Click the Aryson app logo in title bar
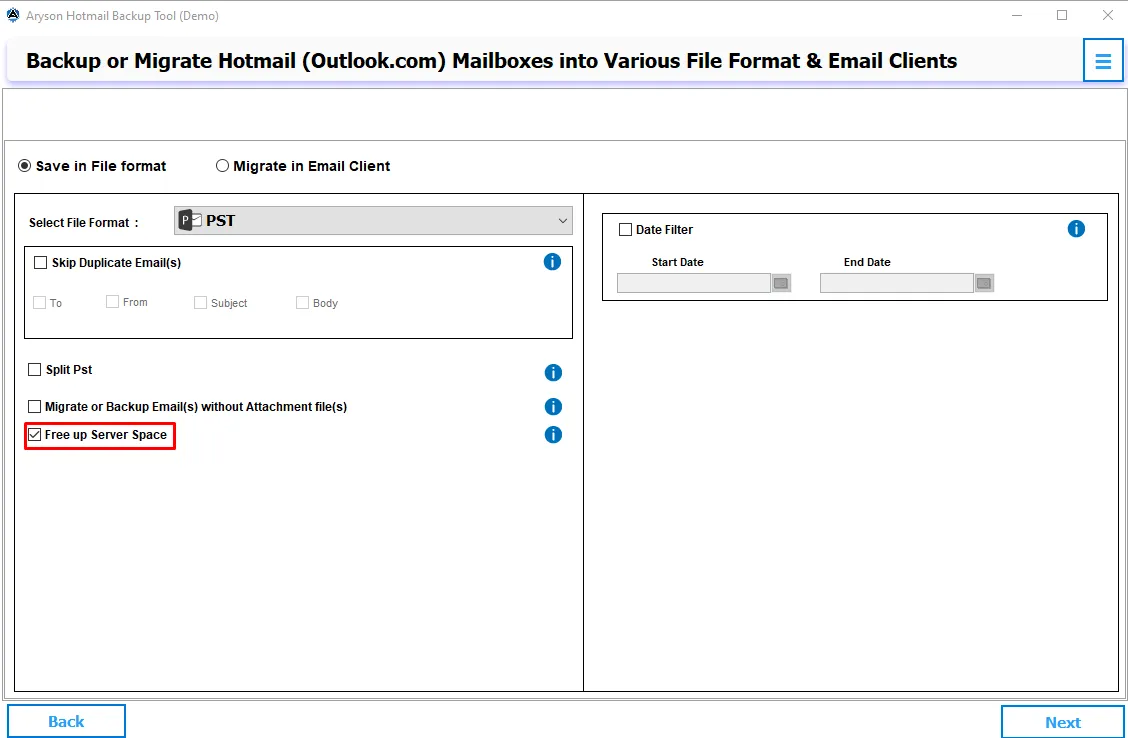The width and height of the screenshot is (1128, 738). click(13, 15)
